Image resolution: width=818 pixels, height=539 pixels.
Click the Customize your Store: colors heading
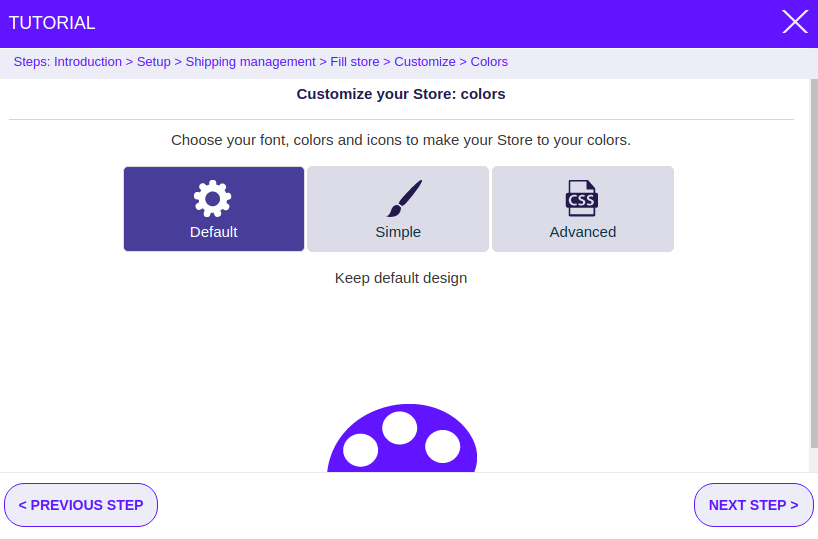401,94
